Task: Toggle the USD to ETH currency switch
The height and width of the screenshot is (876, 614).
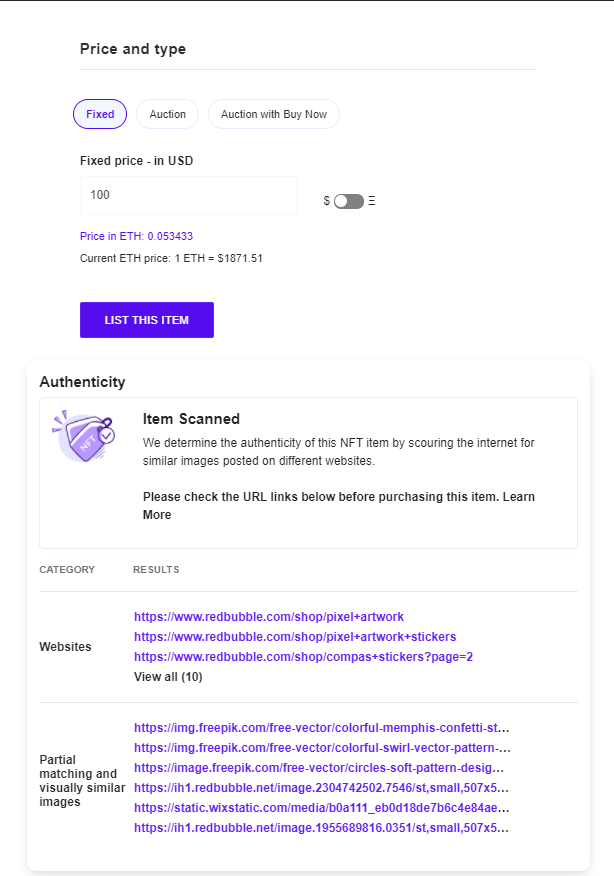Action: click(349, 201)
